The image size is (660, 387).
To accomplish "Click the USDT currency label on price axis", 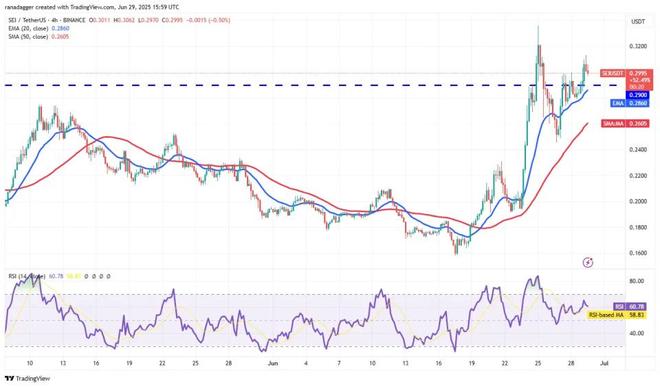I will 638,21.
